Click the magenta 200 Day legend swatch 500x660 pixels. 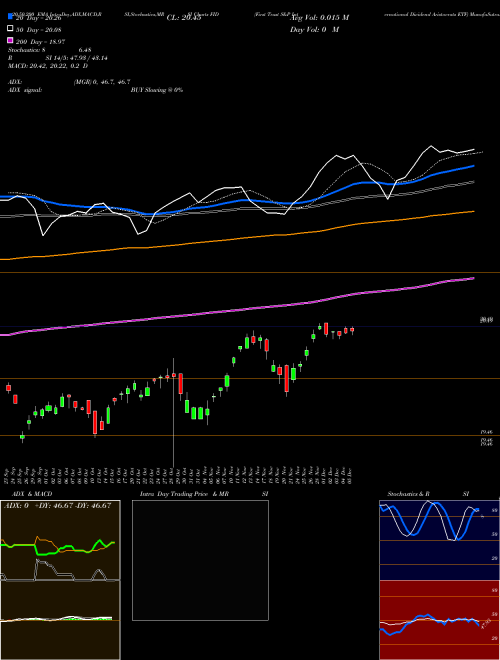[10, 40]
